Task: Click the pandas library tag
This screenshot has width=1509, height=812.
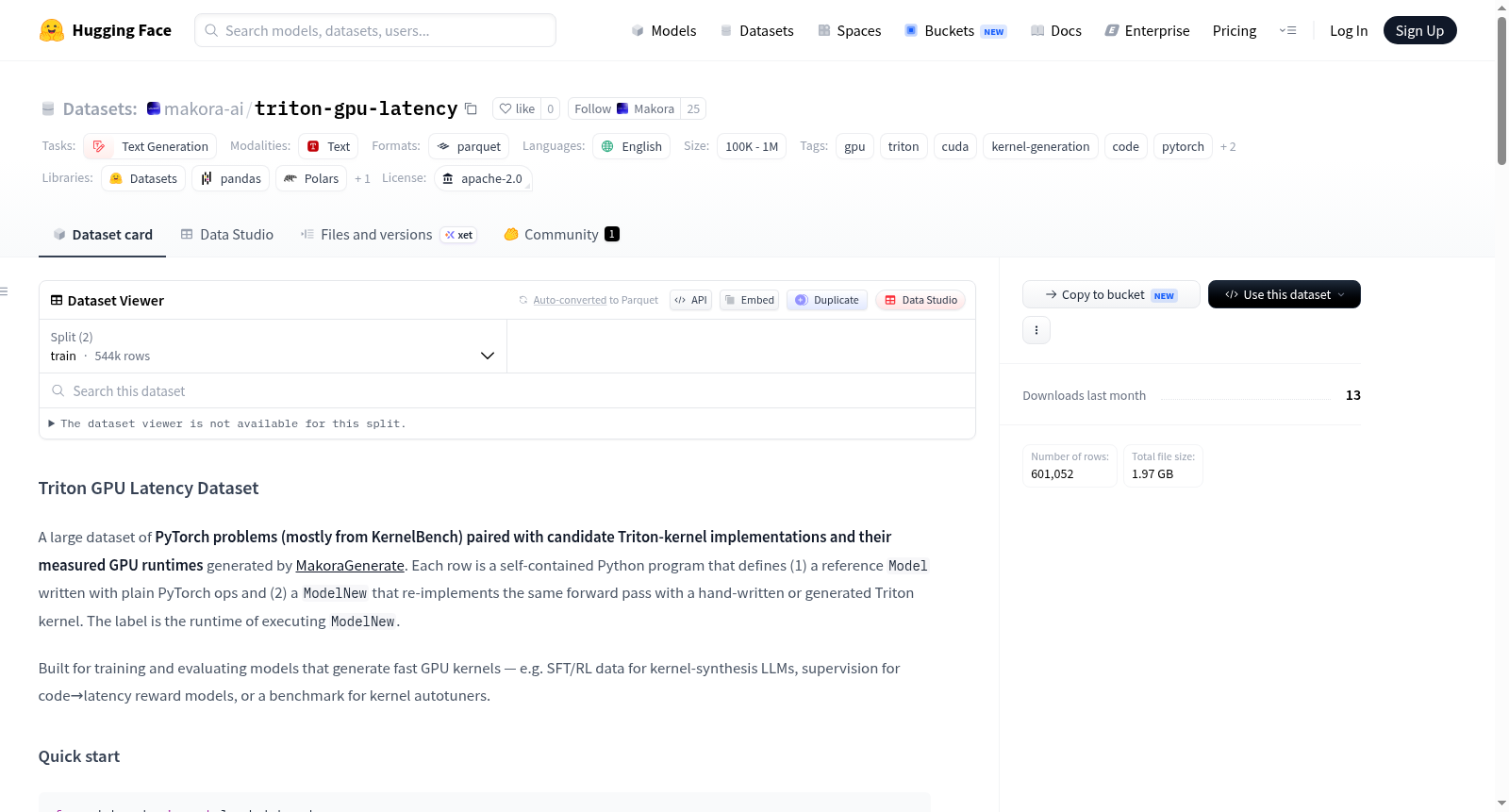Action: click(231, 178)
